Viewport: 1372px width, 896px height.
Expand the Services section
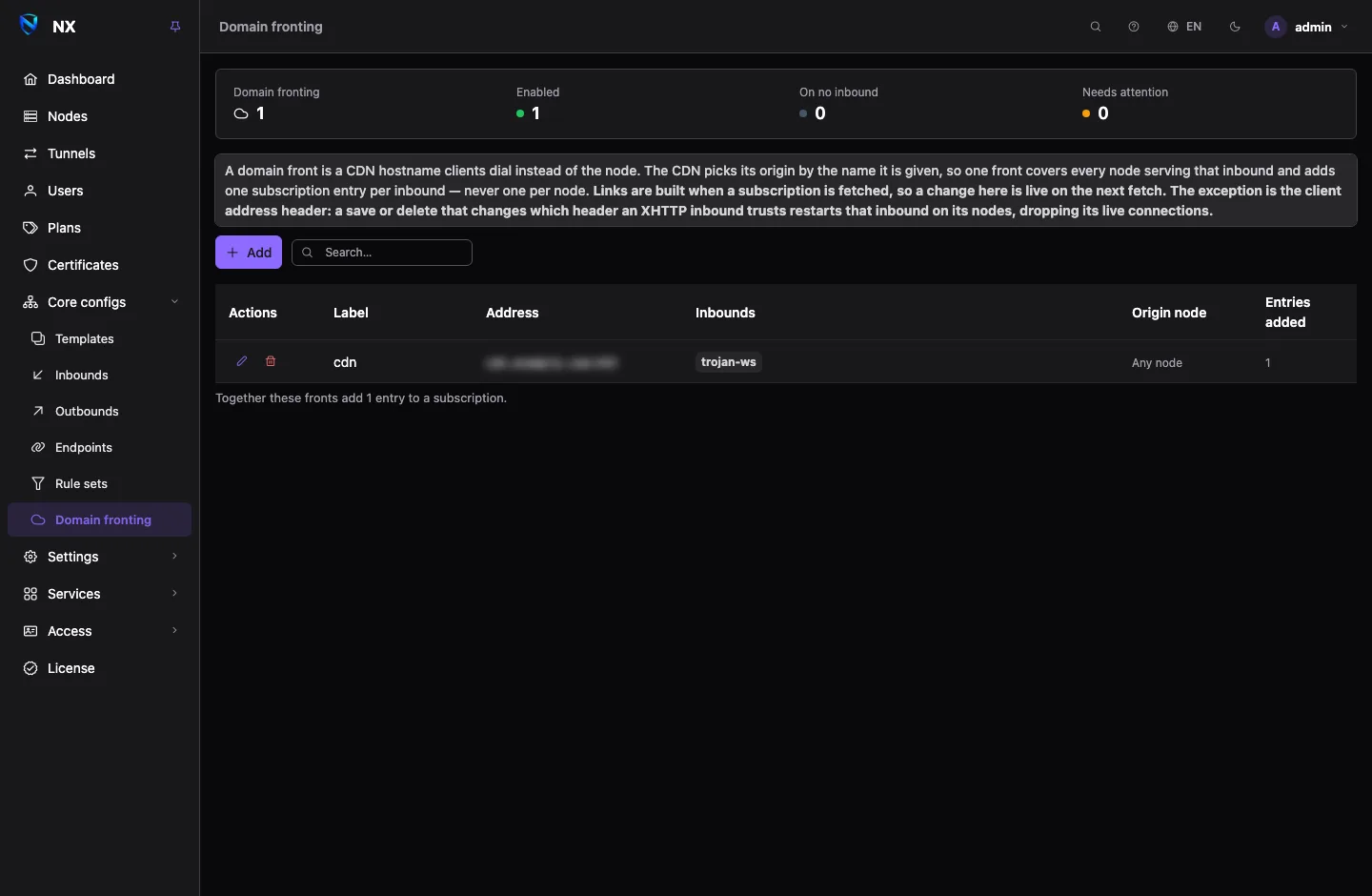[99, 594]
